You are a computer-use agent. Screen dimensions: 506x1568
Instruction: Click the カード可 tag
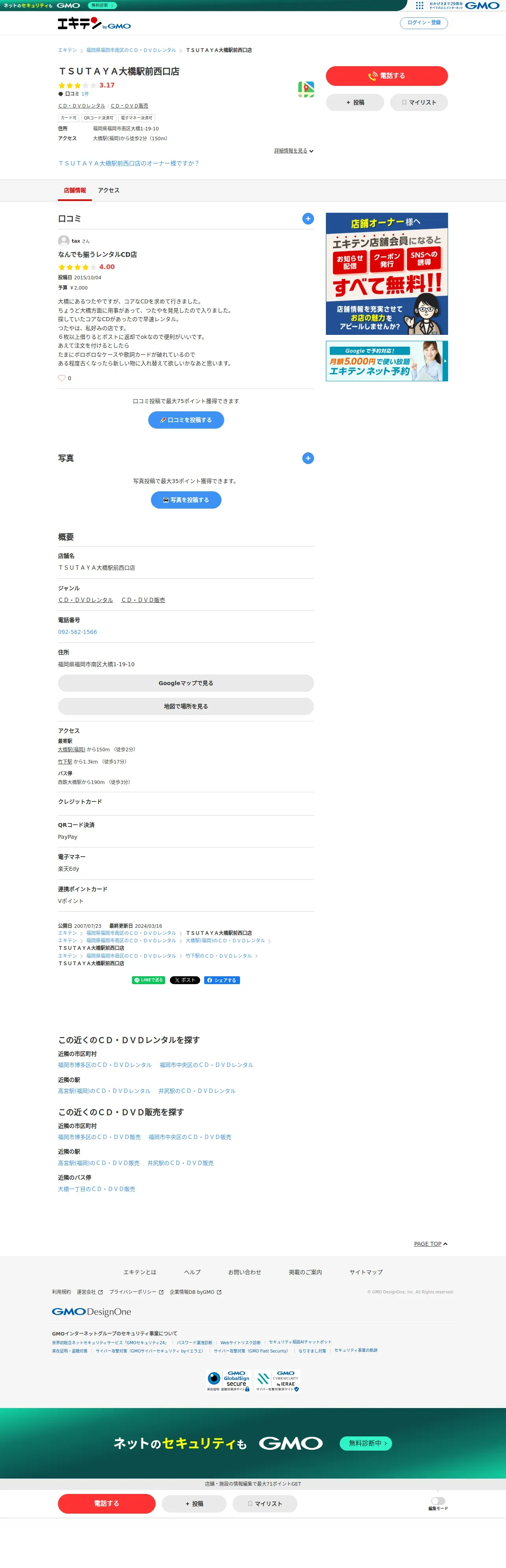pyautogui.click(x=68, y=118)
